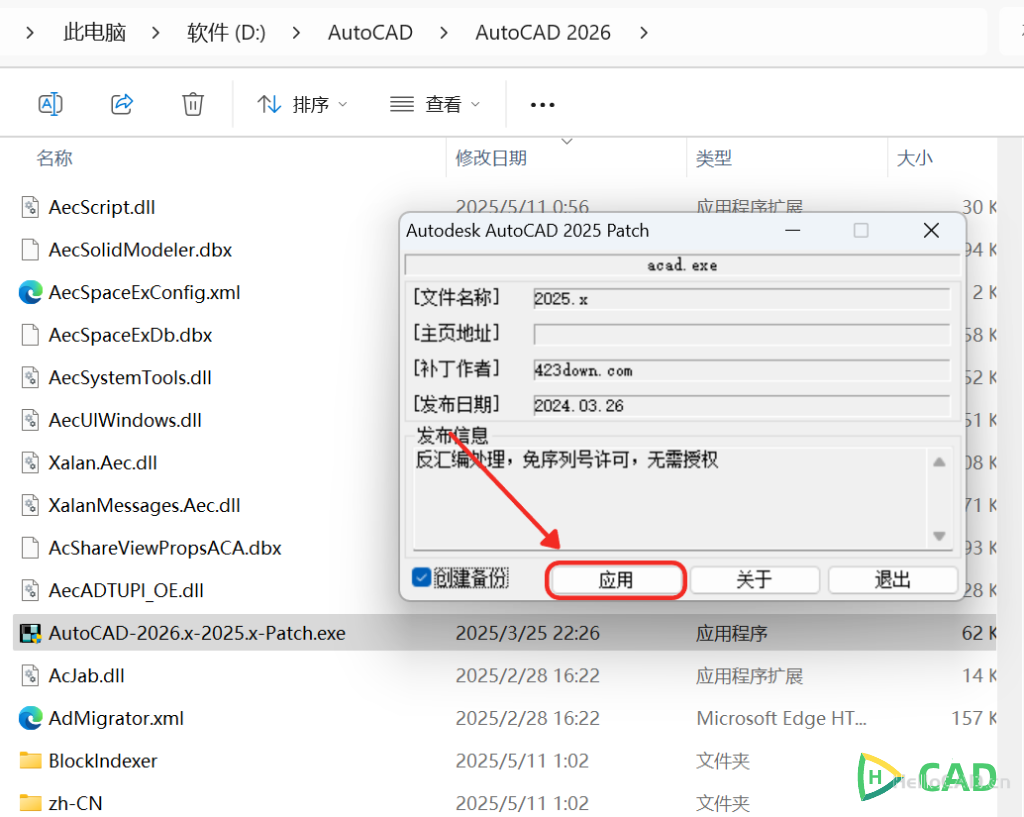Click the empty 主页地址 field
This screenshot has width=1024, height=817.
coord(741,334)
